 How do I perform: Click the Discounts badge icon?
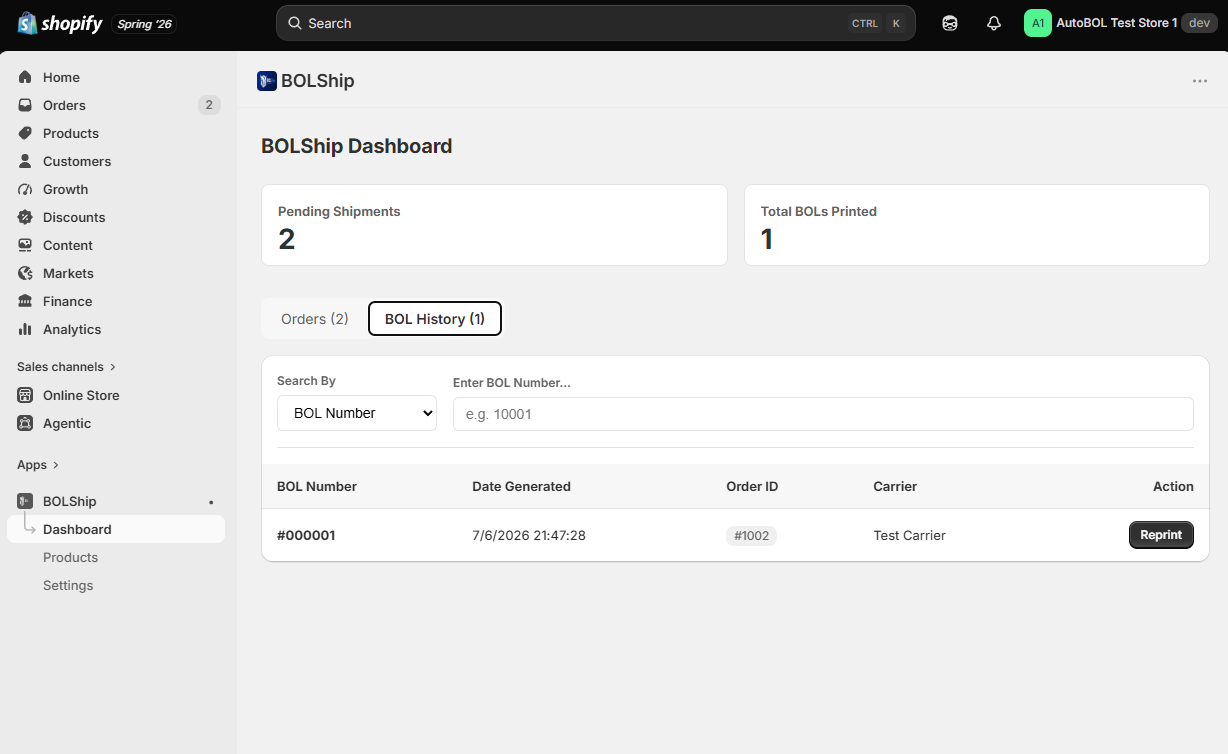[x=25, y=217]
